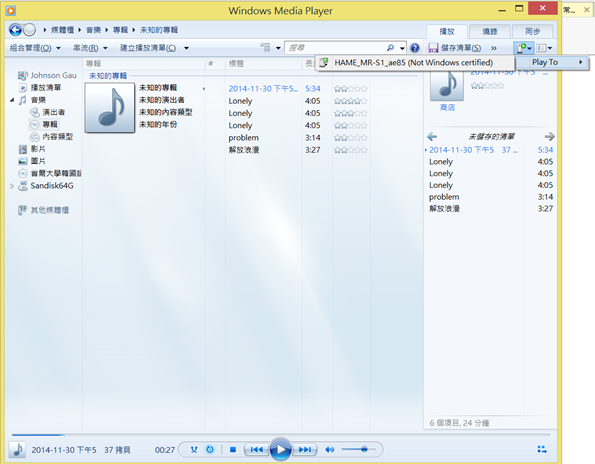Click 音樂 in the breadcrumb
Screen dimensions: 595x464
pyautogui.click(x=93, y=30)
